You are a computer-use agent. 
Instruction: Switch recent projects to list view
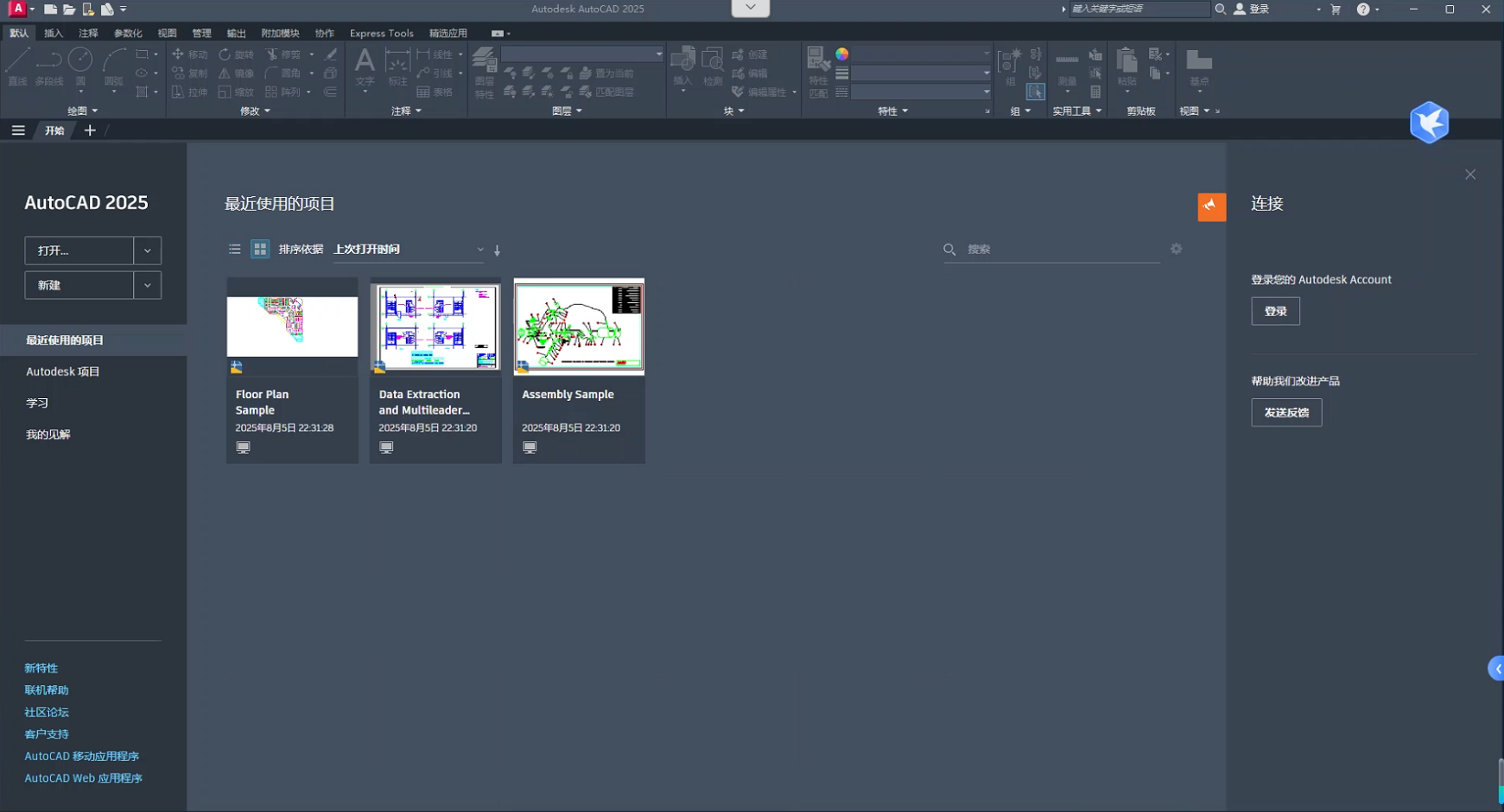(234, 249)
